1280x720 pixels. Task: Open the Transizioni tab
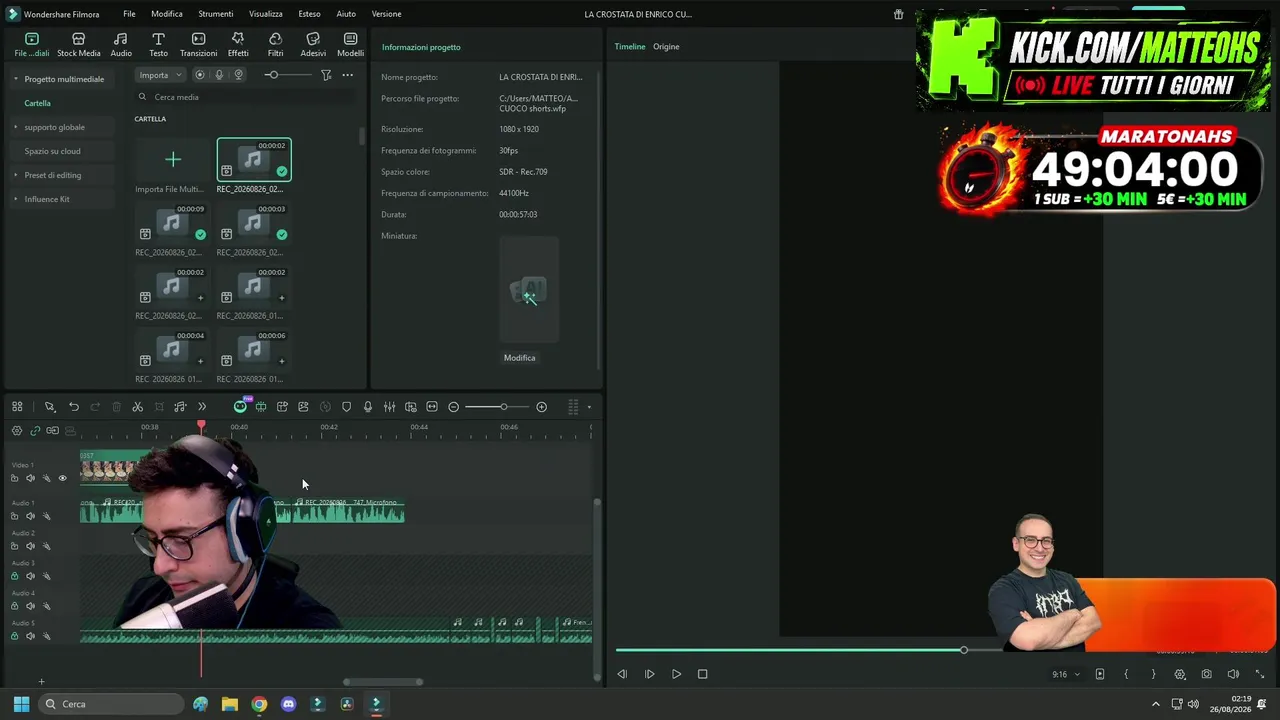(x=198, y=45)
